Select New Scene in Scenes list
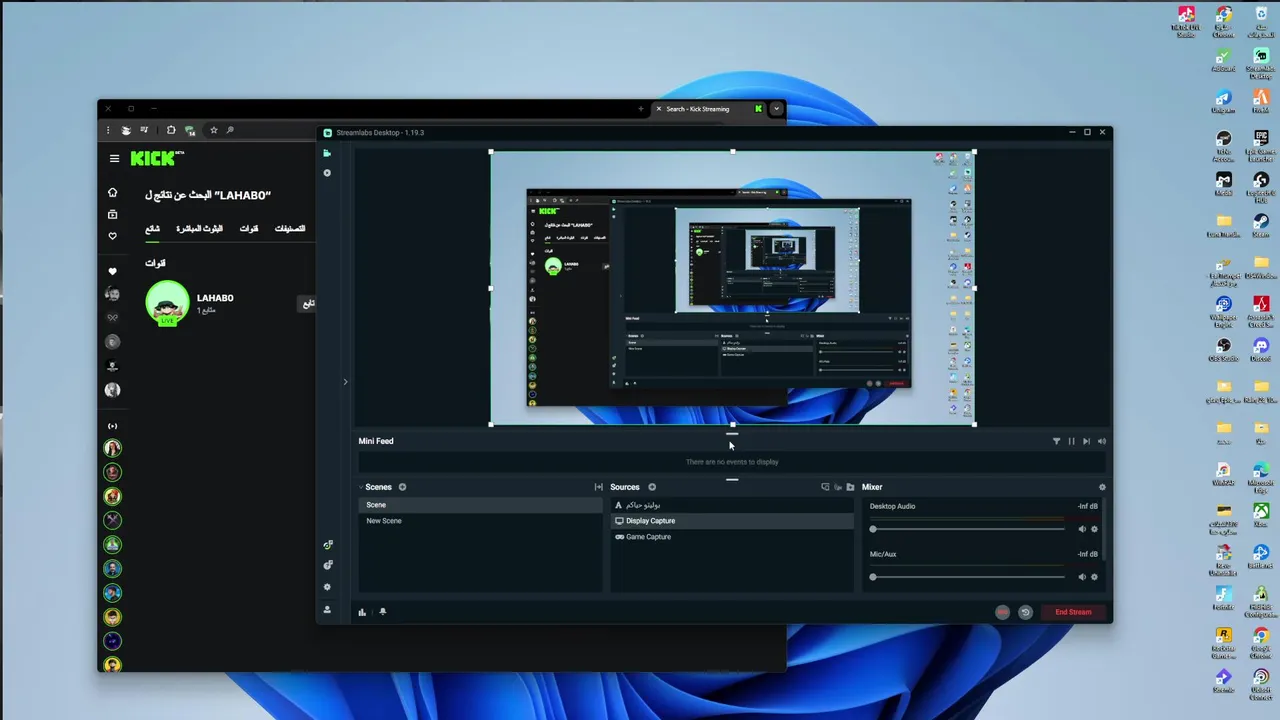 [x=480, y=521]
